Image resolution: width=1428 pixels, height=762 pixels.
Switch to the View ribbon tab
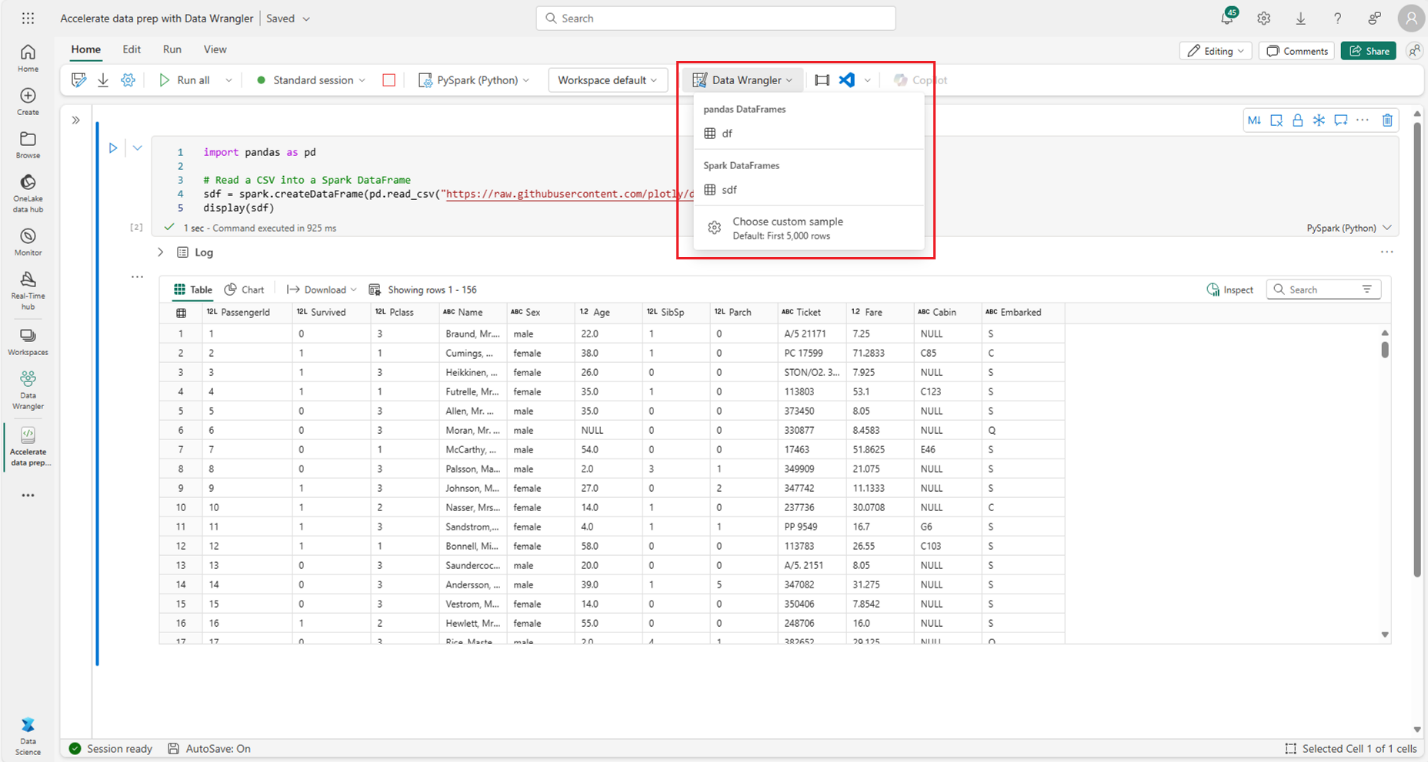pyautogui.click(x=215, y=49)
